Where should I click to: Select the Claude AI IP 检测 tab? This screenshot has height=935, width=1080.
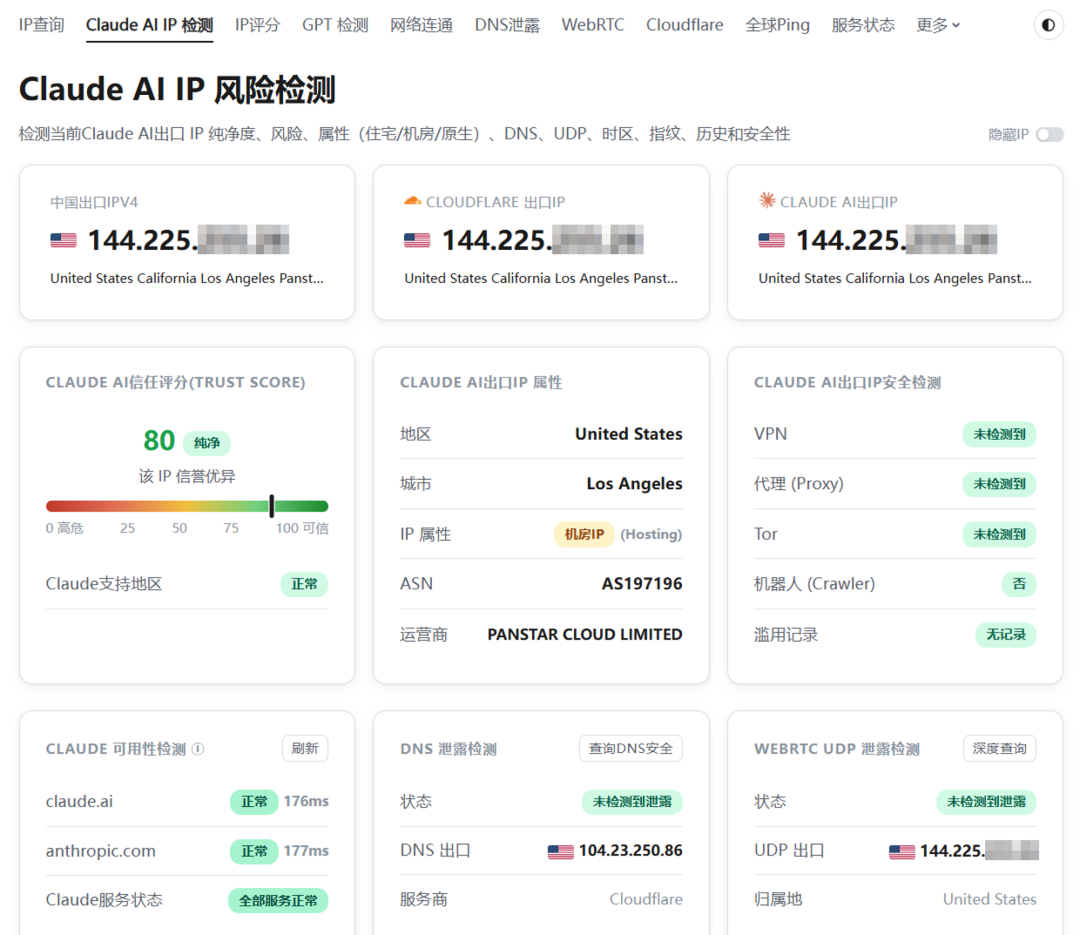(149, 25)
